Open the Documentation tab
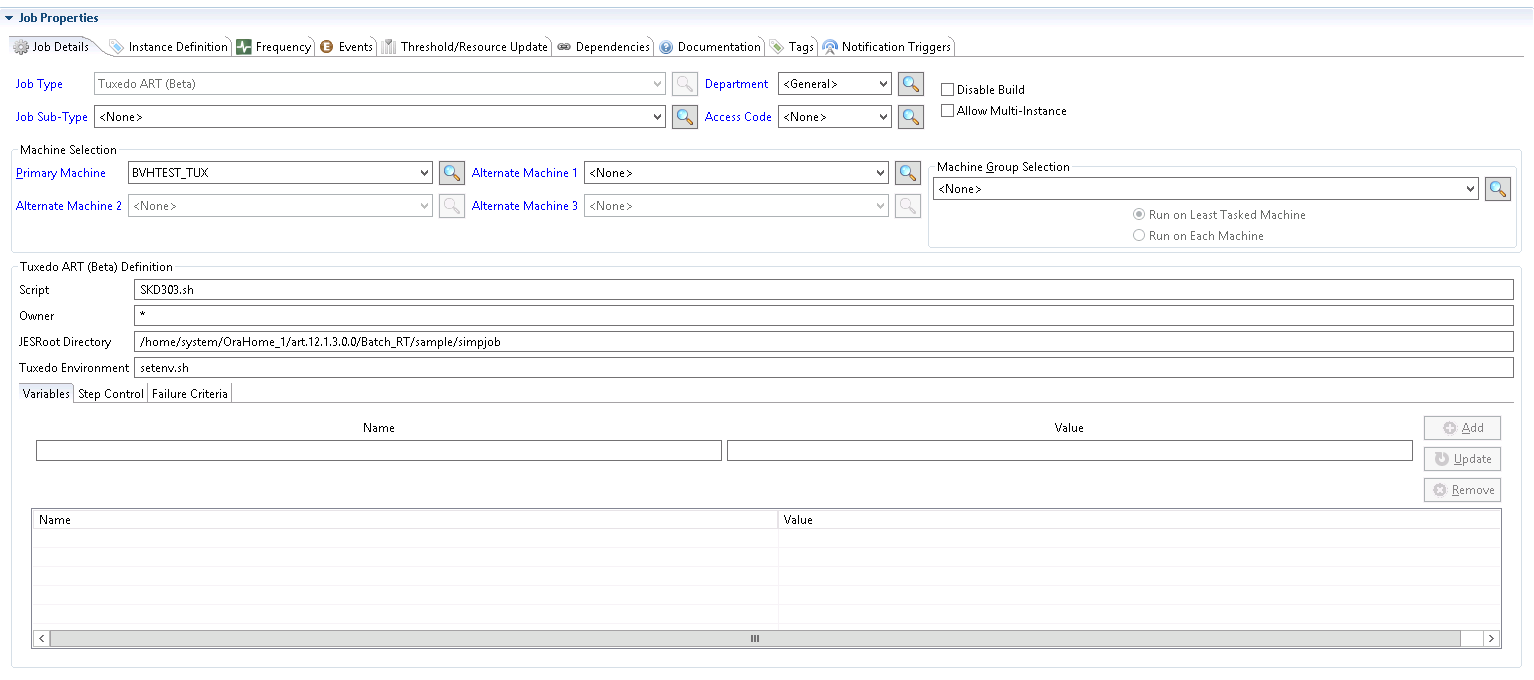 (710, 47)
